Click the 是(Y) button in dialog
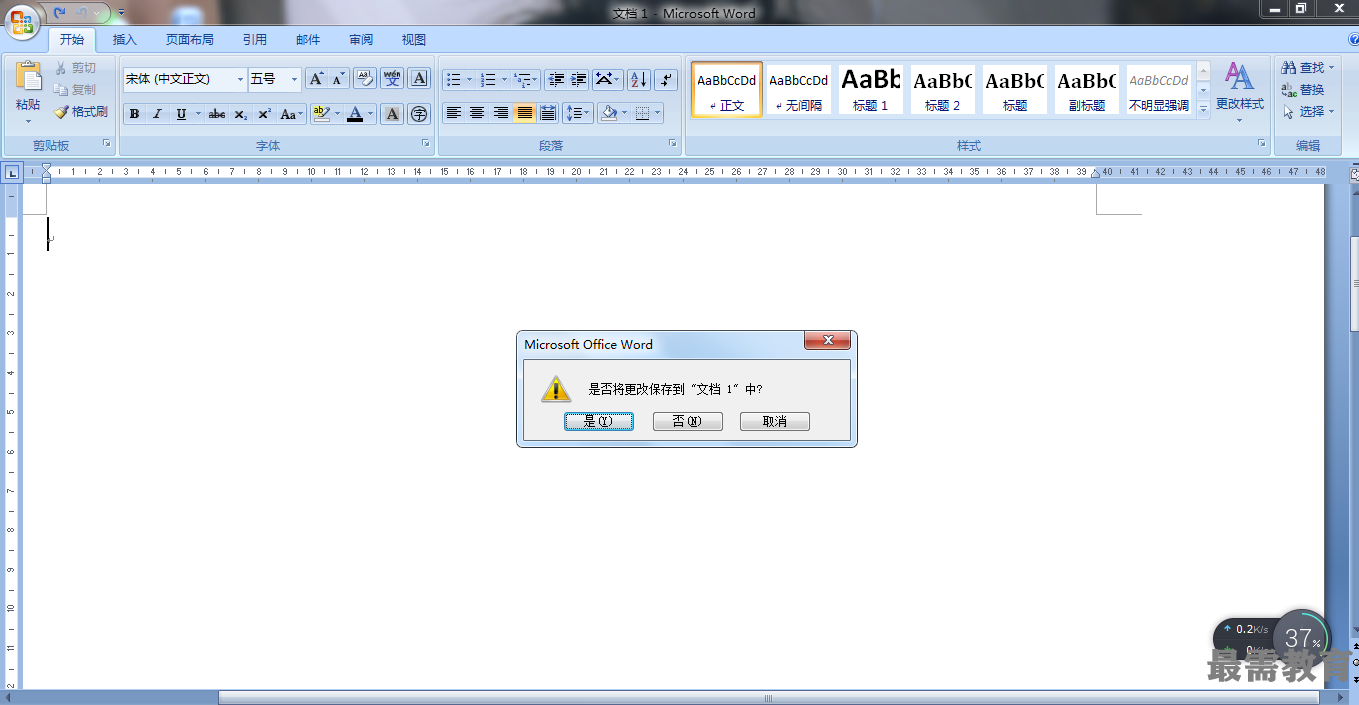The width and height of the screenshot is (1359, 705). (x=599, y=422)
